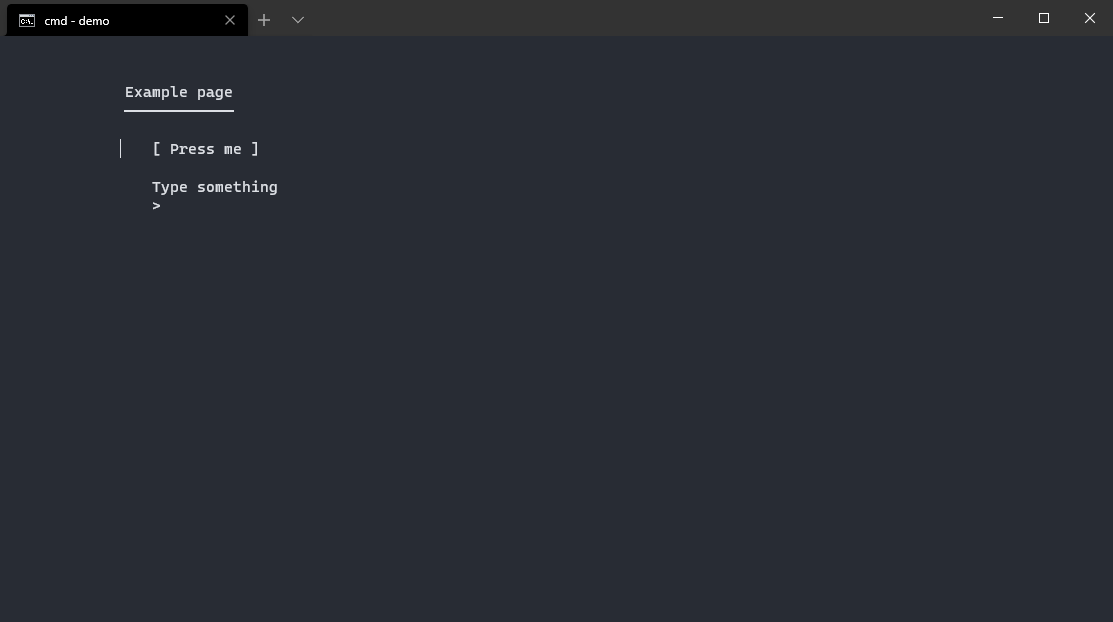Viewport: 1113px width, 622px height.
Task: Focus the Type something label
Action: (214, 187)
